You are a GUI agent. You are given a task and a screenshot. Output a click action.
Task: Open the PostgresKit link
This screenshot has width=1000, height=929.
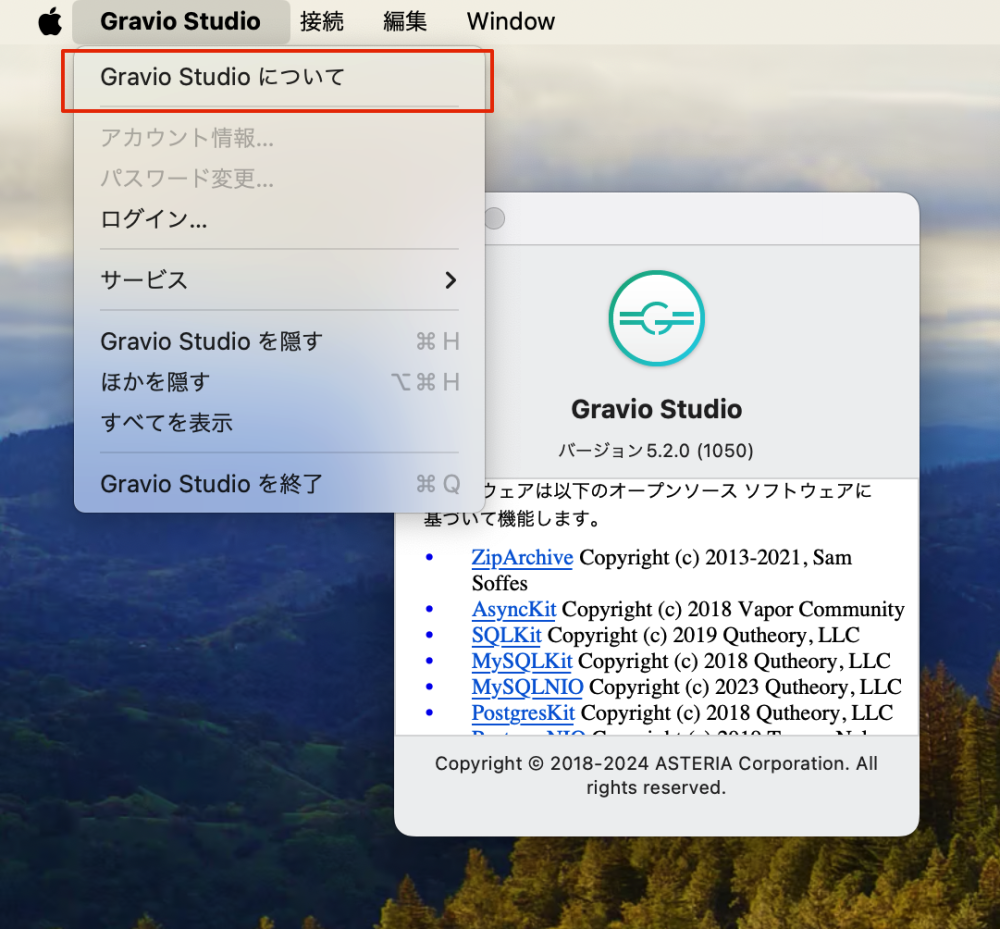pyautogui.click(x=523, y=713)
